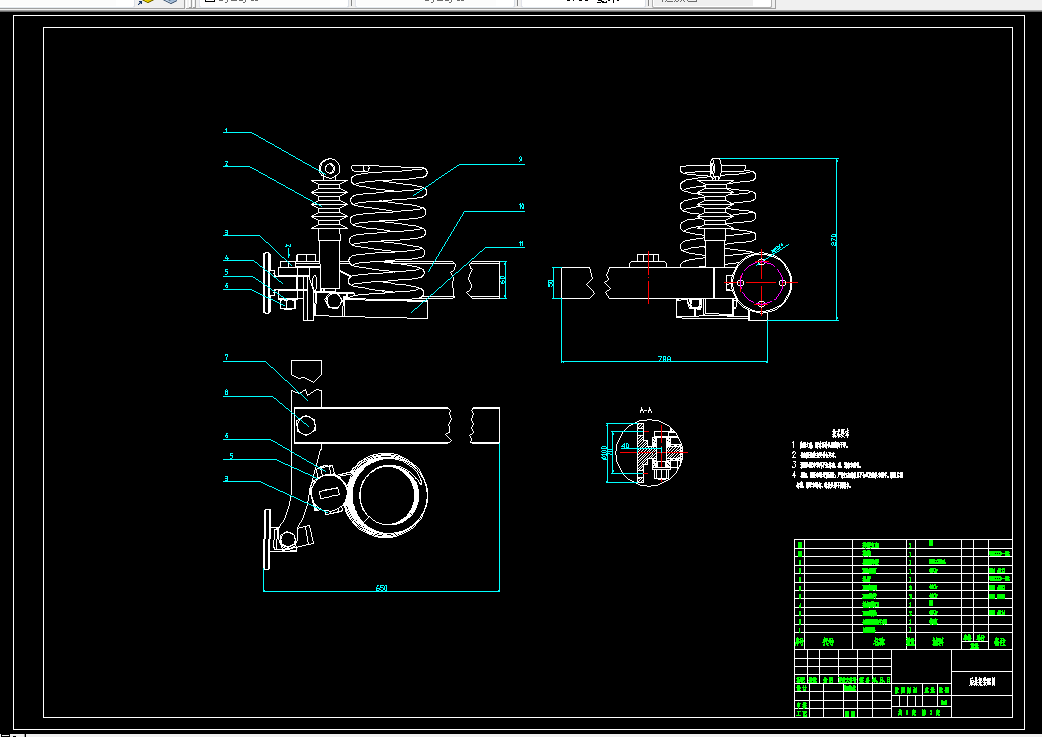Pick the 270 vertical dimension value
The width and height of the screenshot is (1042, 737).
pyautogui.click(x=834, y=239)
